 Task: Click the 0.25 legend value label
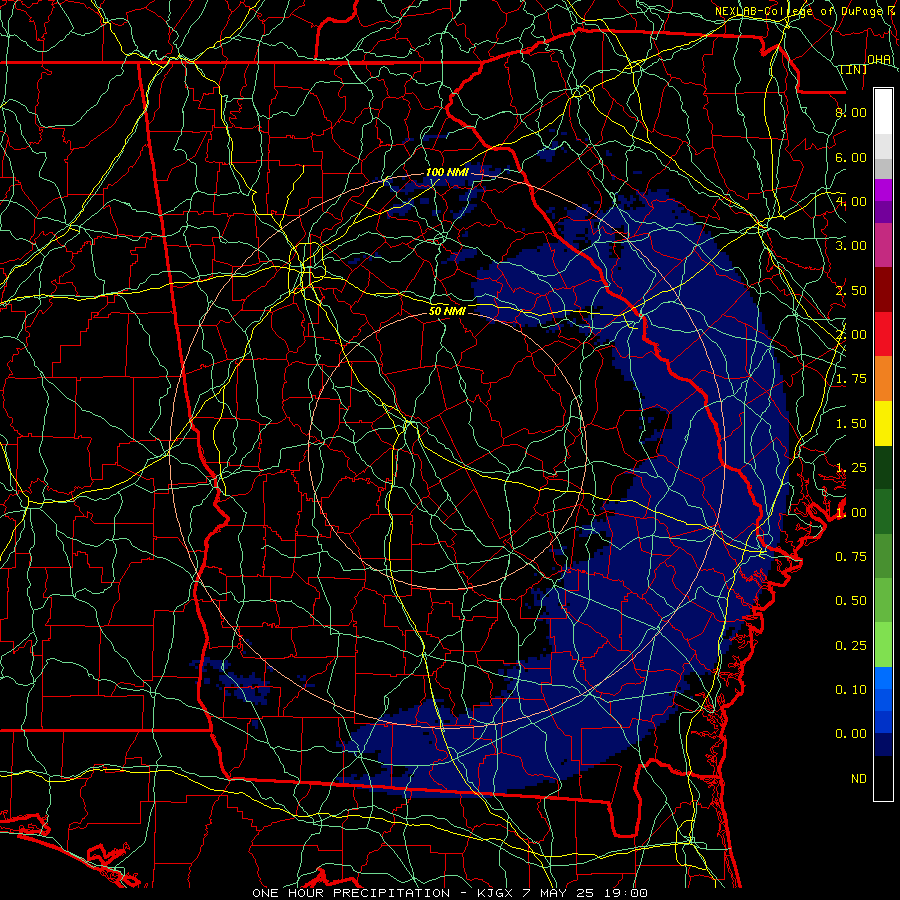tap(851, 646)
